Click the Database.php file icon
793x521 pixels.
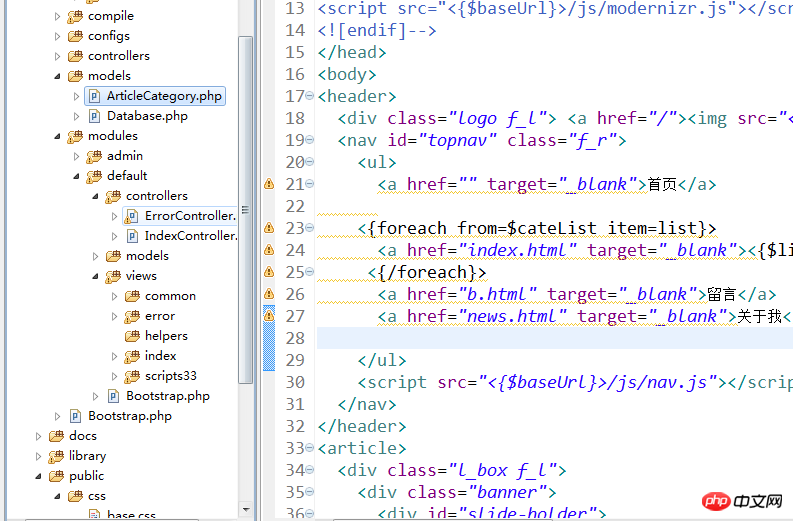tap(94, 116)
